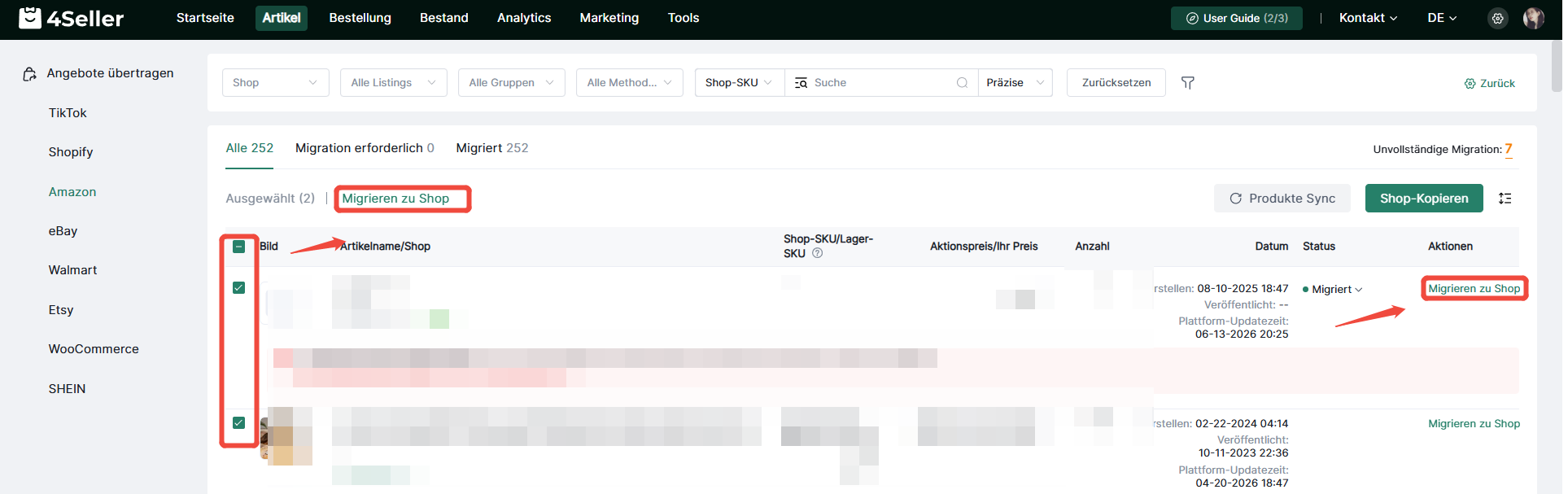
Task: Go to Startseite in top menu
Action: click(205, 18)
